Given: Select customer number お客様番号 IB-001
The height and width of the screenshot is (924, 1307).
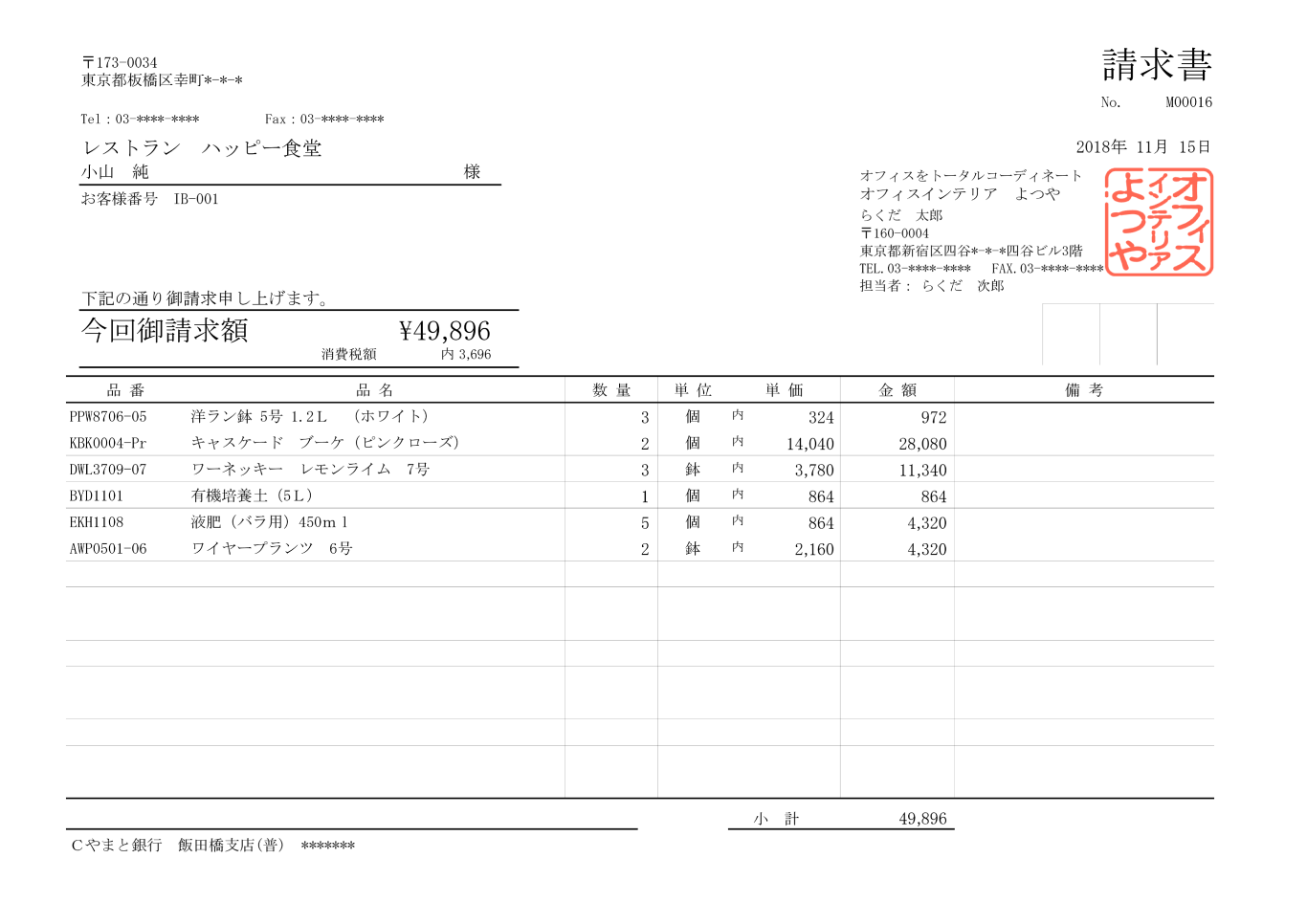Looking at the screenshot, I should point(150,199).
